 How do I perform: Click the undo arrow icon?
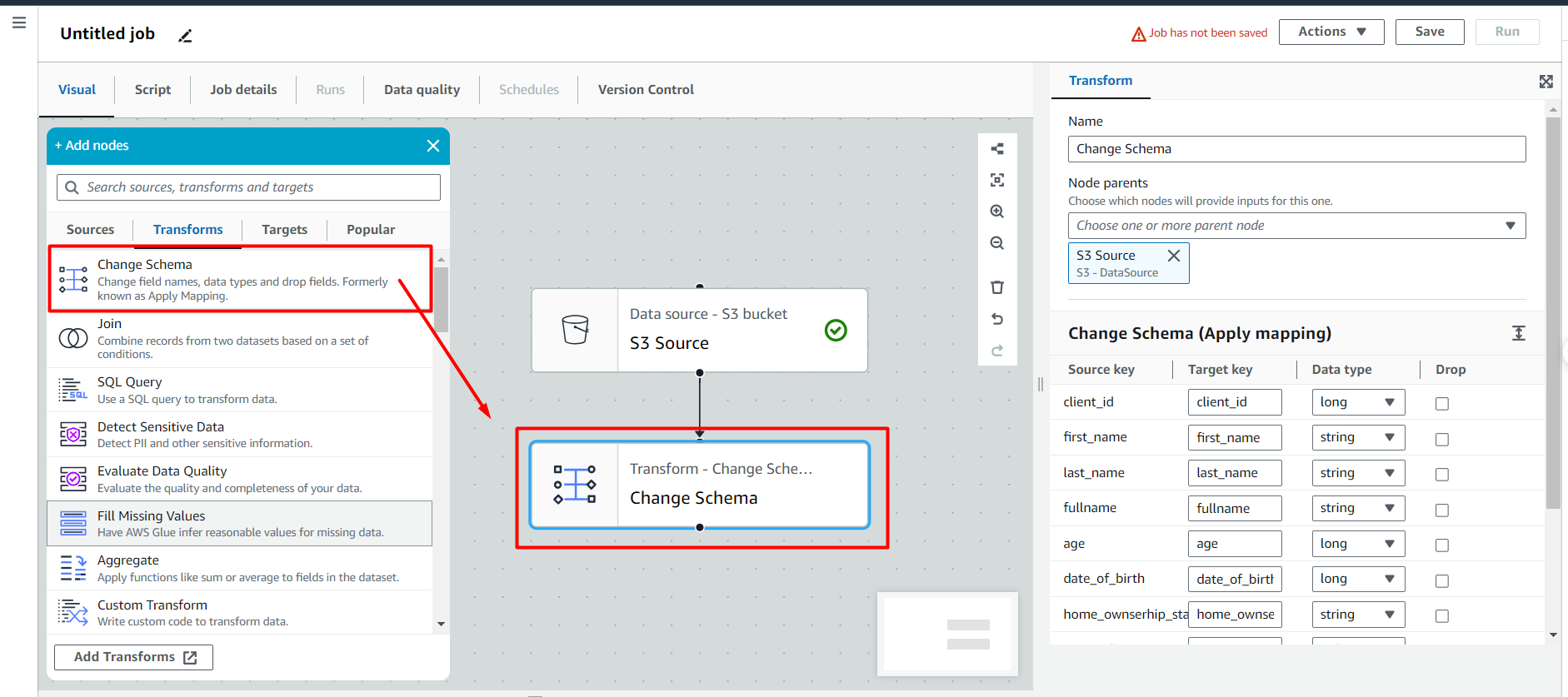(x=996, y=319)
